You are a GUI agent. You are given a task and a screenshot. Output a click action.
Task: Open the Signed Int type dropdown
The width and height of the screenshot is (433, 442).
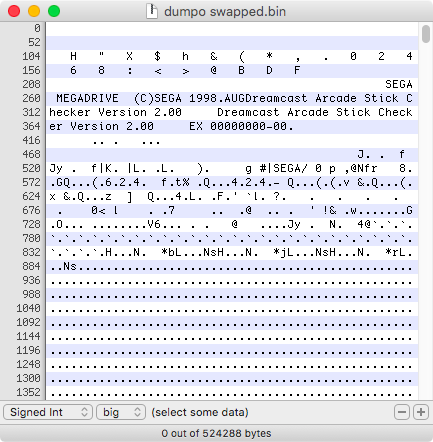48,412
